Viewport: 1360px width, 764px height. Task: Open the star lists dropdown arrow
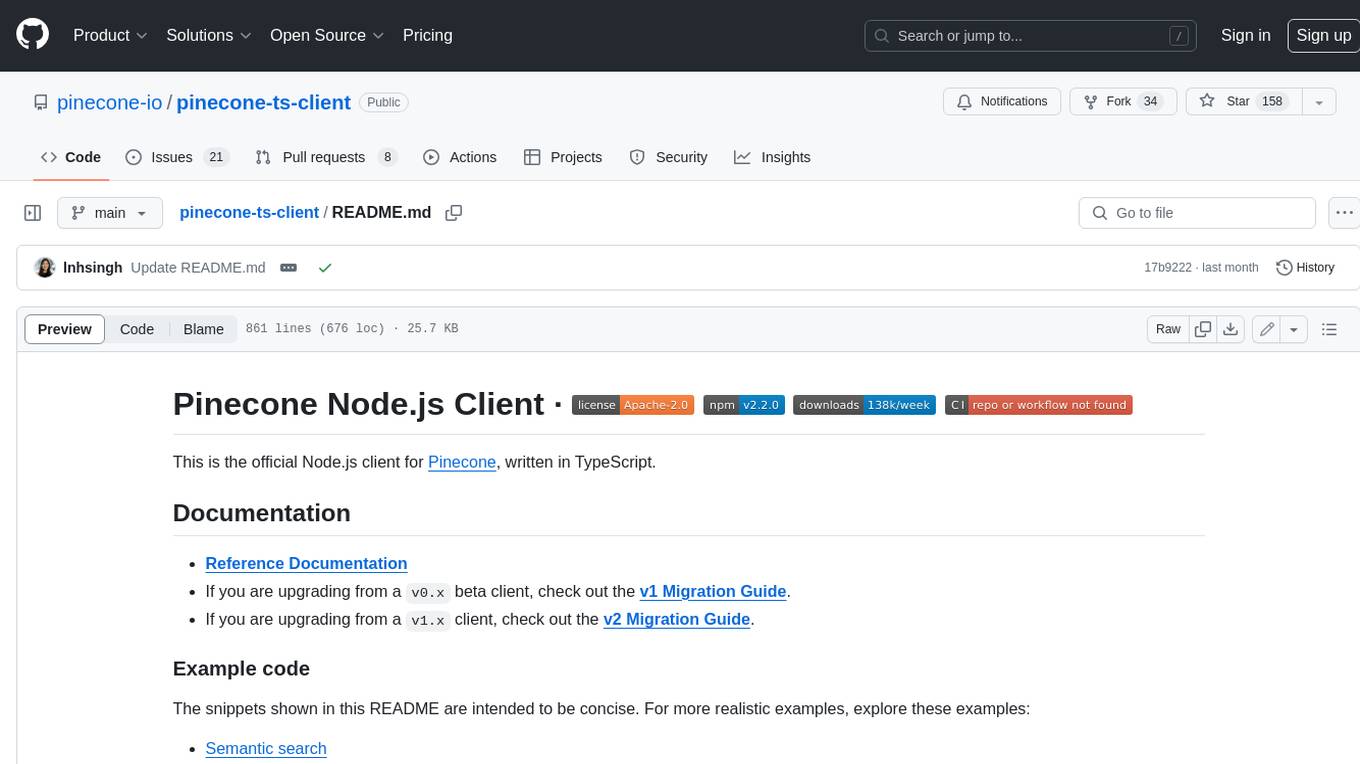pos(1318,101)
